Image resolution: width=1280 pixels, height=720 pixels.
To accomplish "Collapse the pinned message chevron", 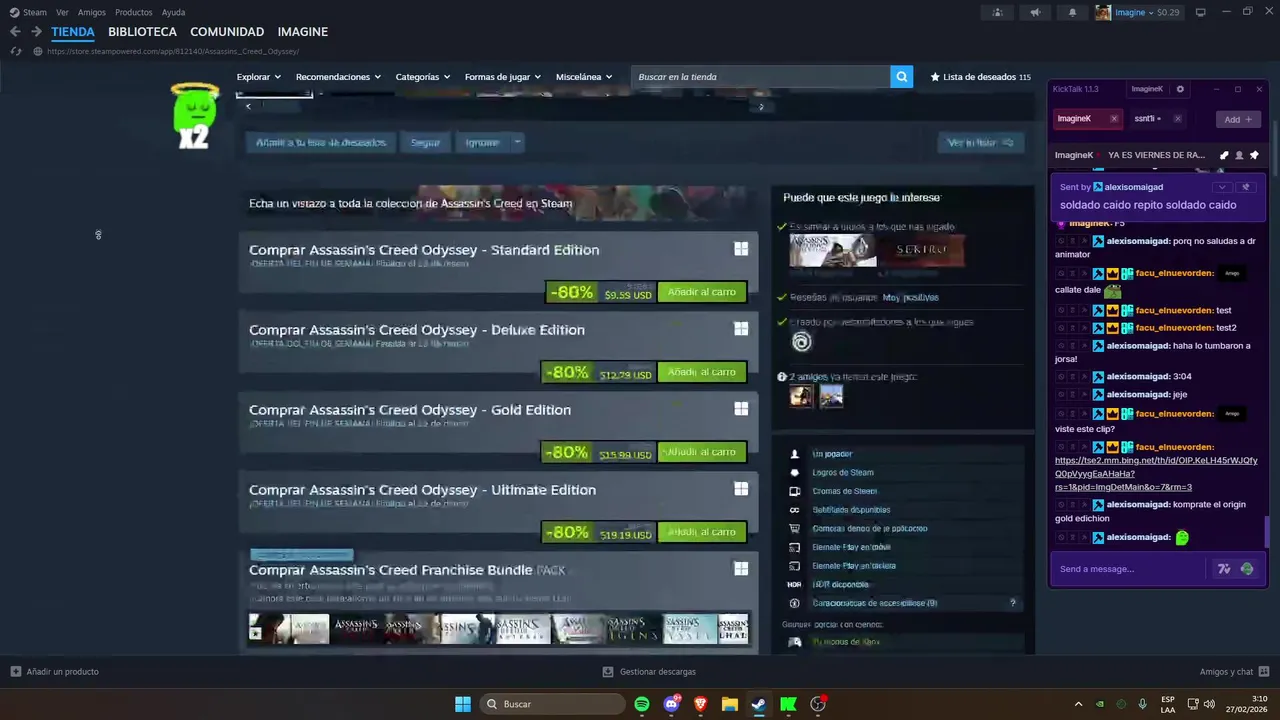I will coord(1221,187).
